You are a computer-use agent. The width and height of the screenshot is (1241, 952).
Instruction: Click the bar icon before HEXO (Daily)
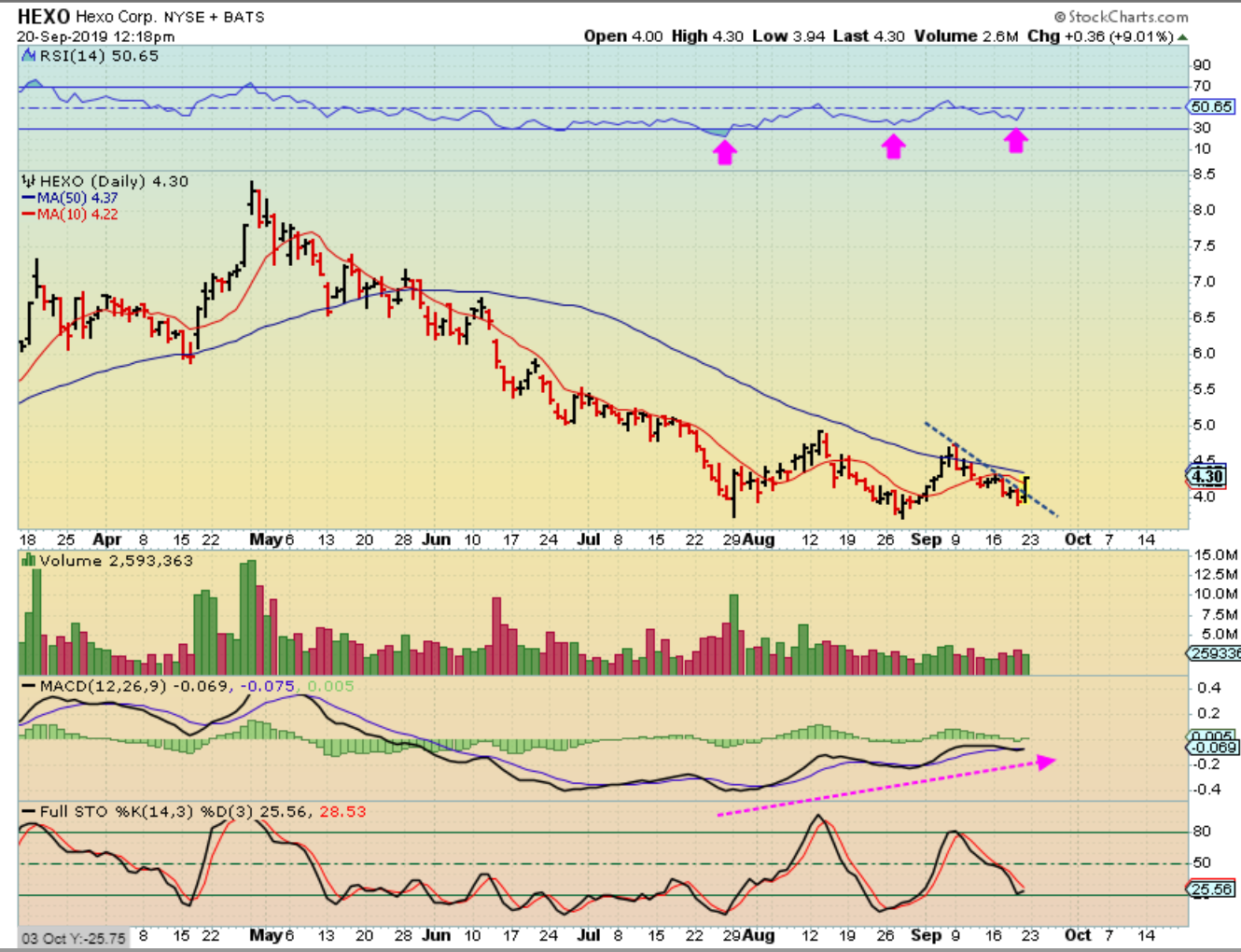pos(29,181)
